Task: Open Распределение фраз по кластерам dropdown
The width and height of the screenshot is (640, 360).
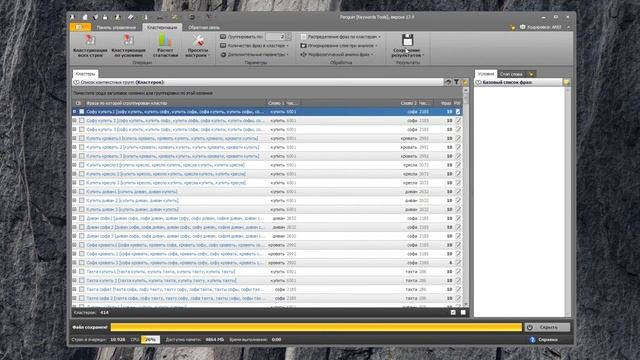Action: (341, 37)
